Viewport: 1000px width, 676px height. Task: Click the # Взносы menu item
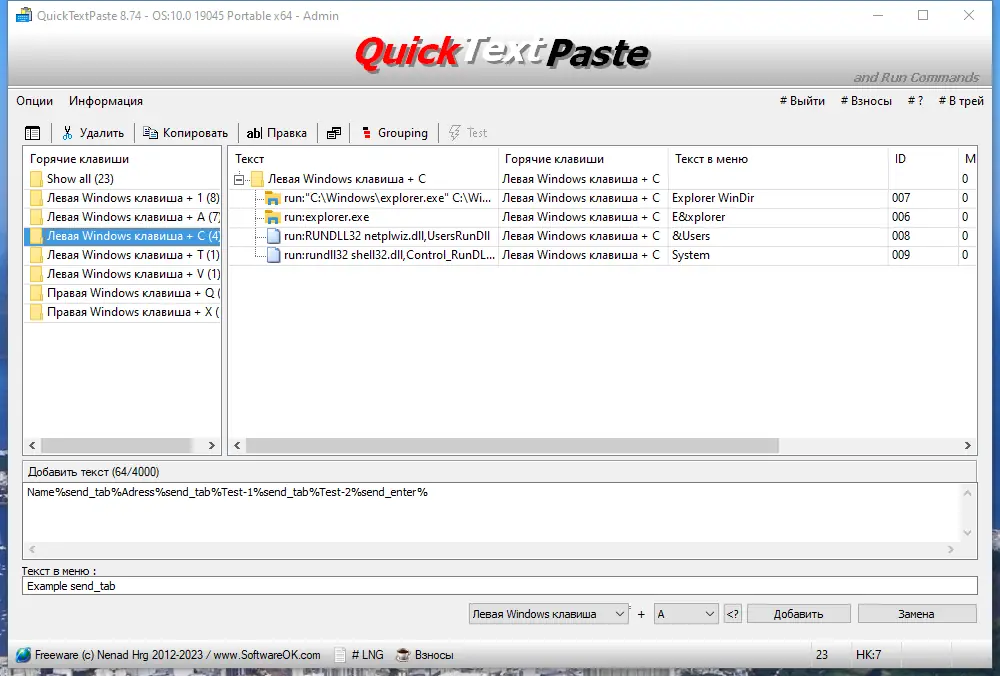point(866,101)
